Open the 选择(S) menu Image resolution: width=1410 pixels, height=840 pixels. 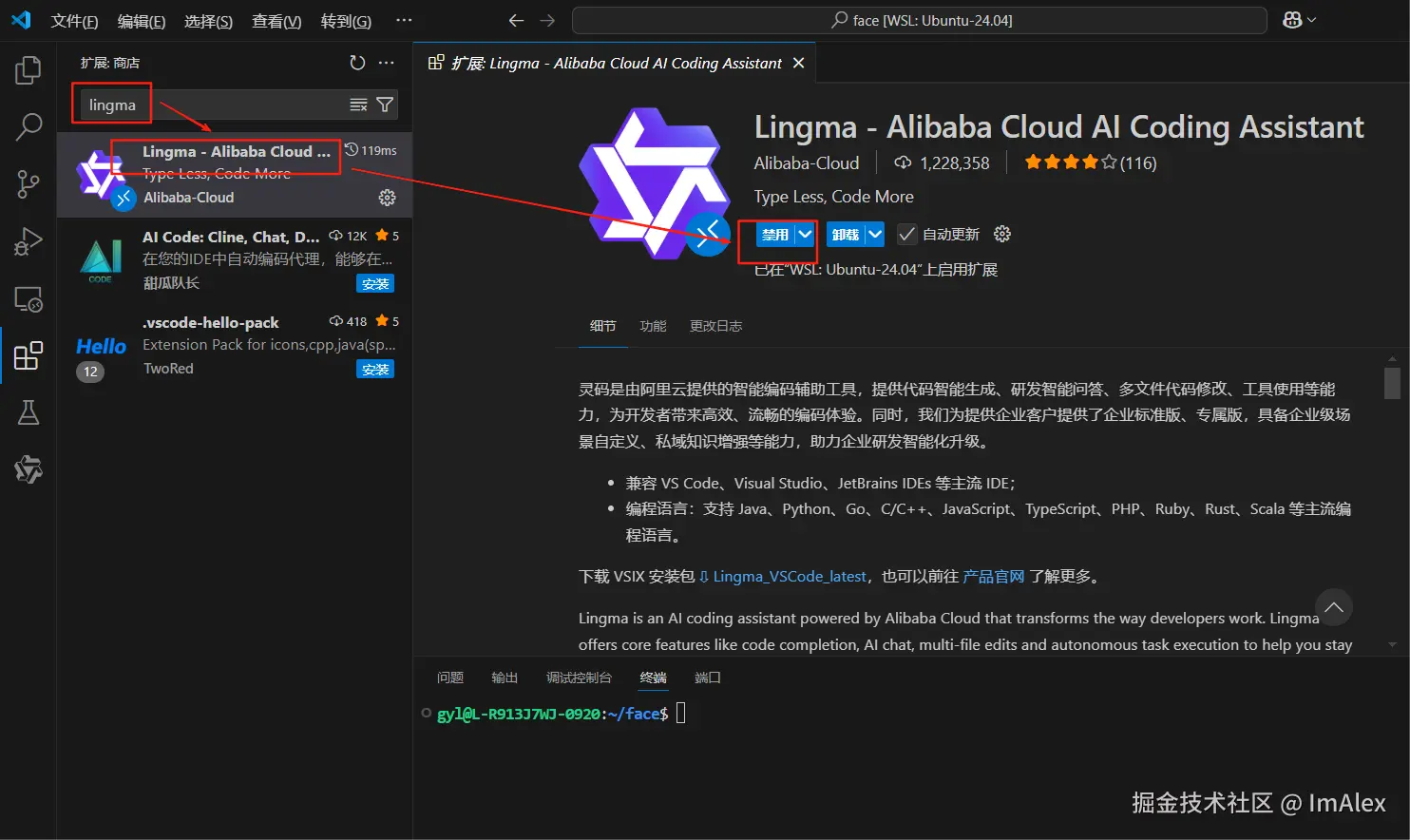[x=208, y=21]
